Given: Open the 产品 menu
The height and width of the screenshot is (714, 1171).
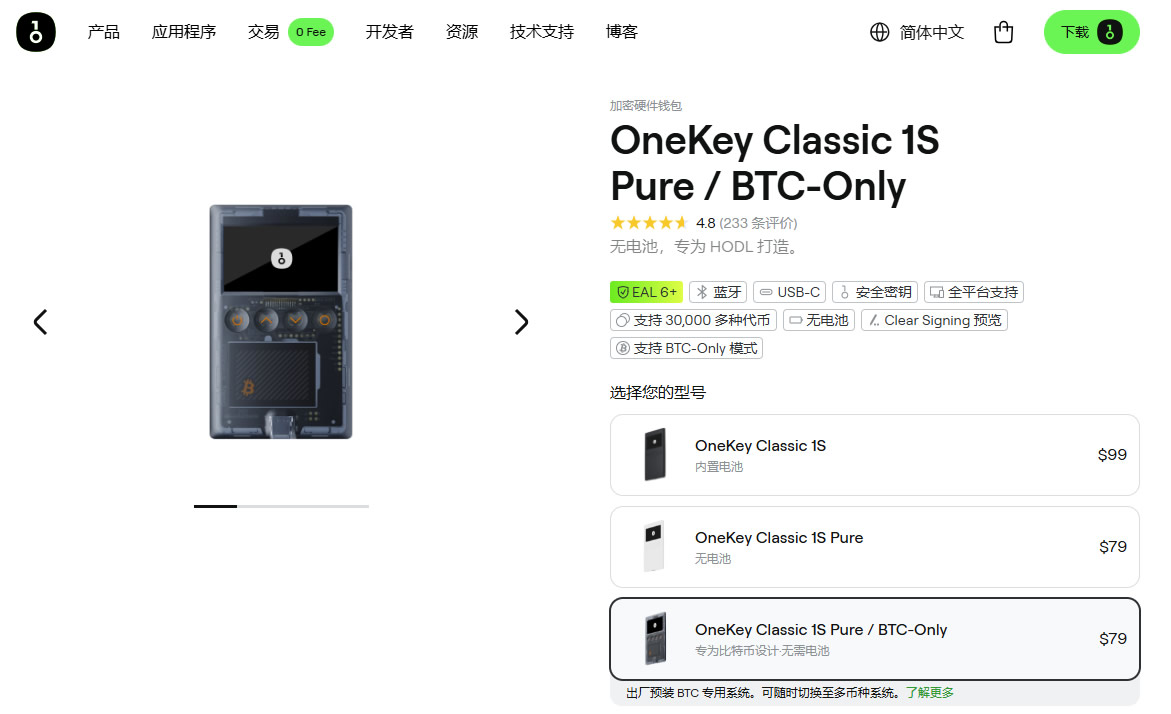Looking at the screenshot, I should (x=103, y=31).
